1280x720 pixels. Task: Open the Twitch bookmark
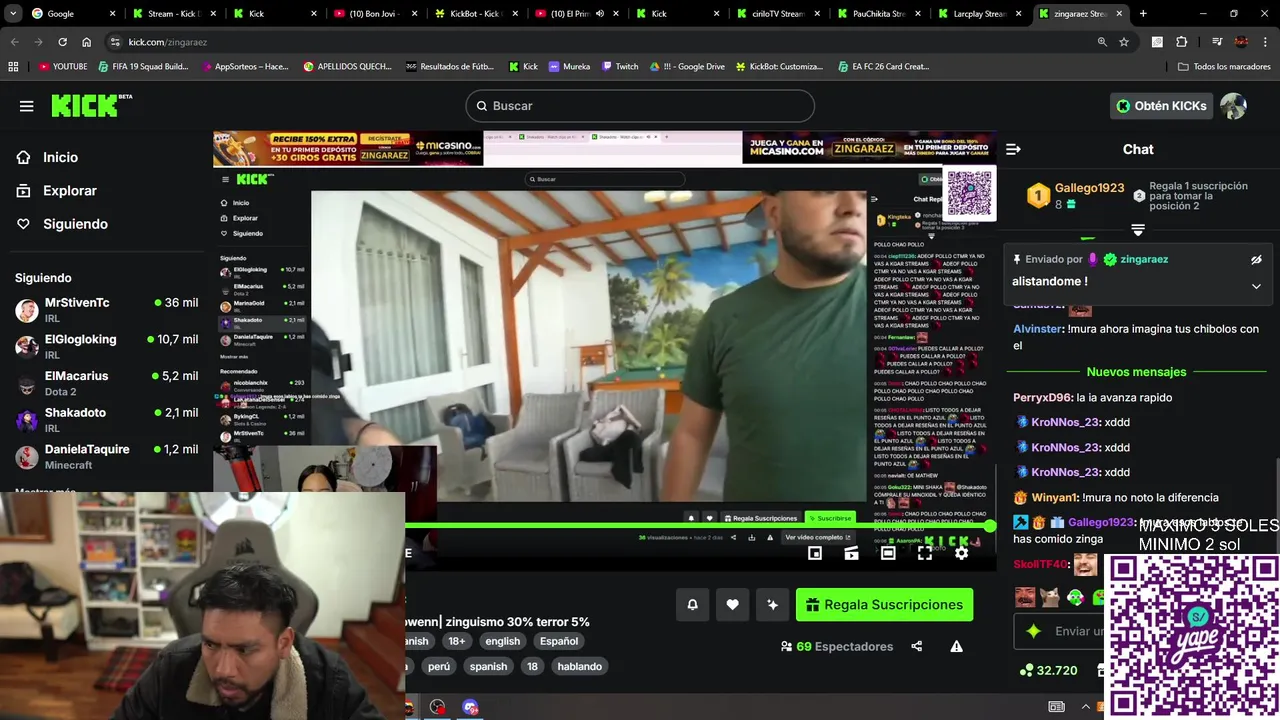coord(620,66)
